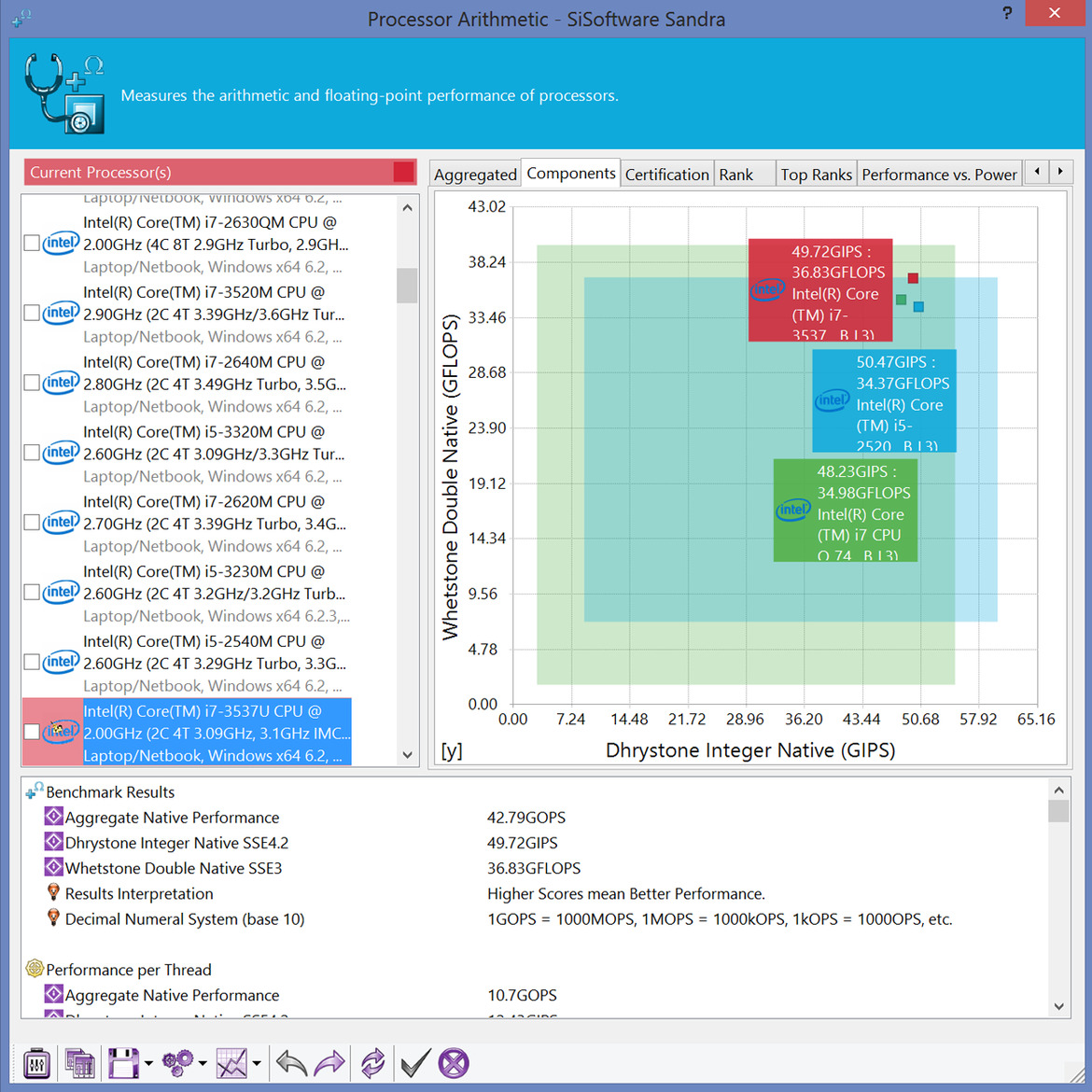Click the processor list scrollbar thumb
Screen dimensions: 1092x1092
[x=408, y=286]
